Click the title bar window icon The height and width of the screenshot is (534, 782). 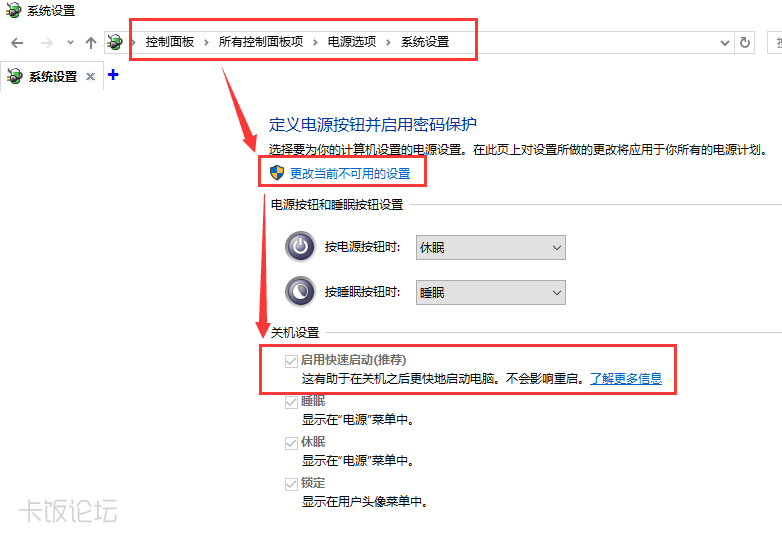(13, 10)
